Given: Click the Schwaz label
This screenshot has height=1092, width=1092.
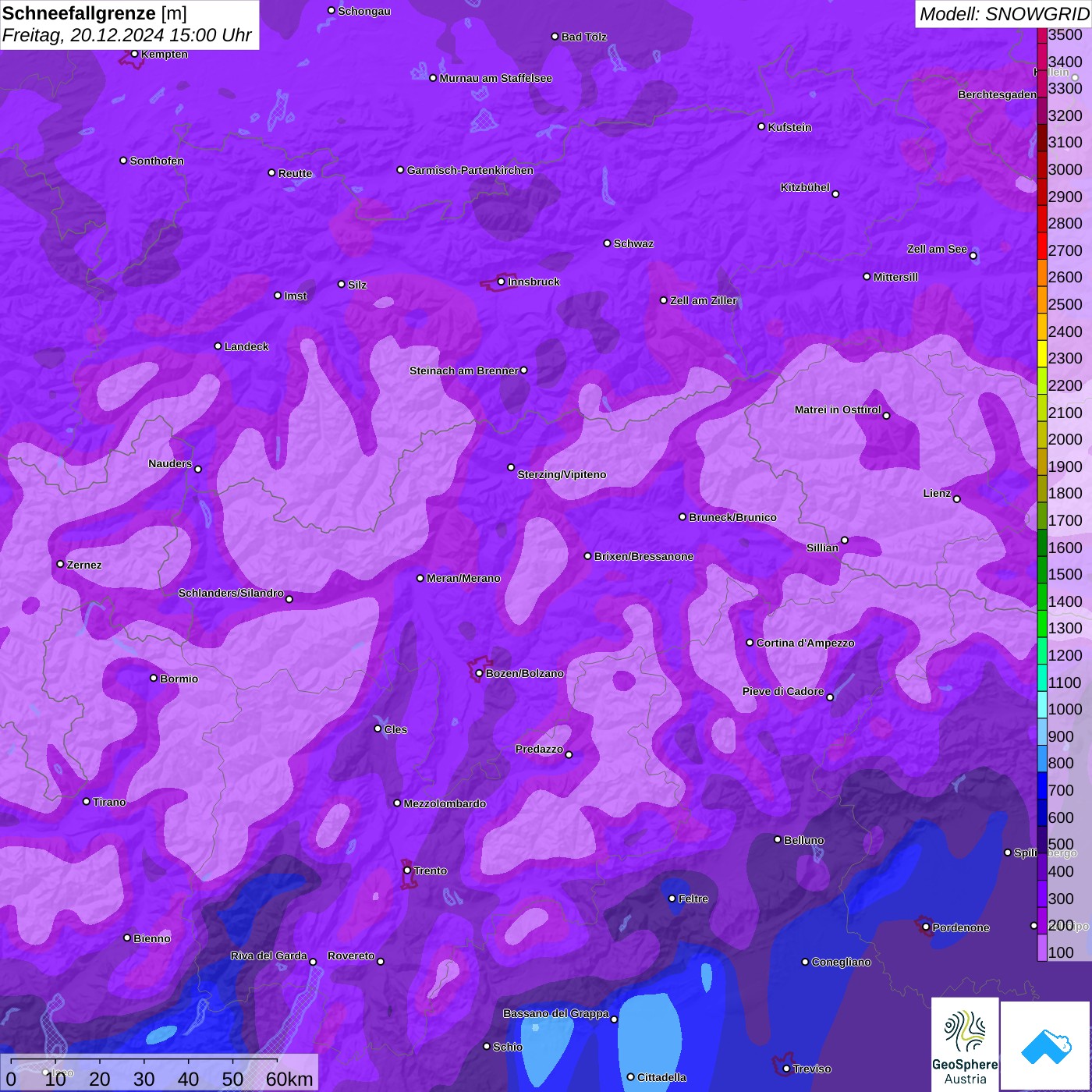Looking at the screenshot, I should point(634,243).
